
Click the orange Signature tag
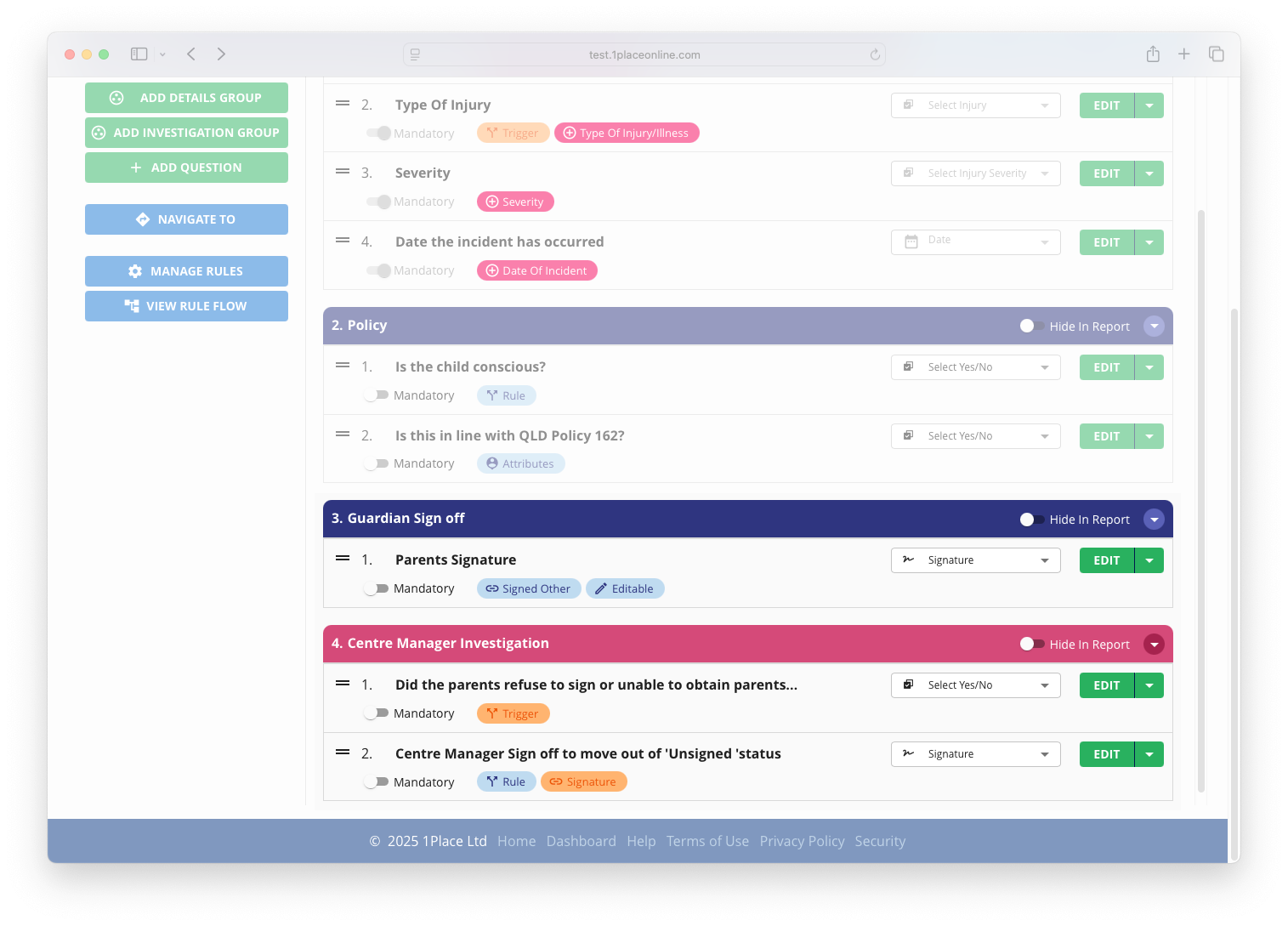tap(583, 781)
